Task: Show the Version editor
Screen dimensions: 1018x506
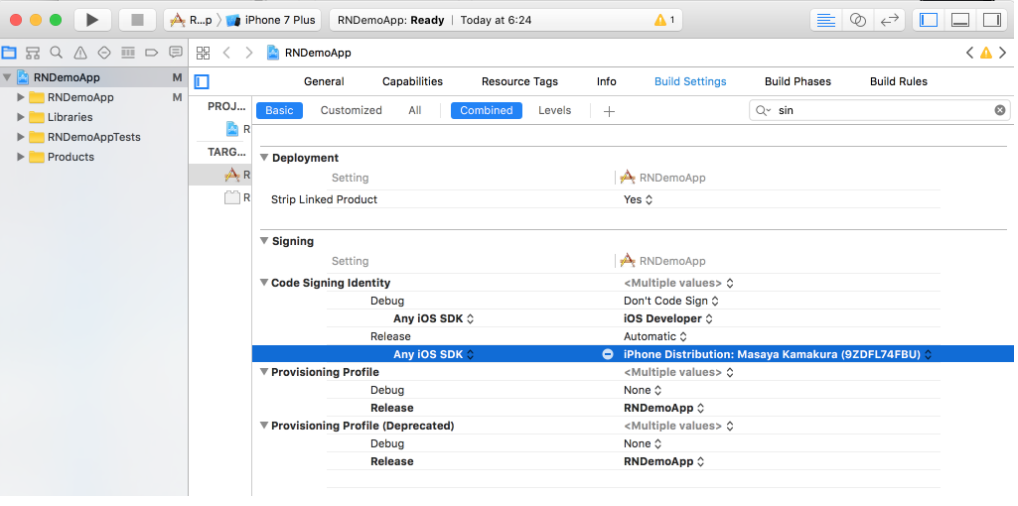Action: (x=888, y=20)
